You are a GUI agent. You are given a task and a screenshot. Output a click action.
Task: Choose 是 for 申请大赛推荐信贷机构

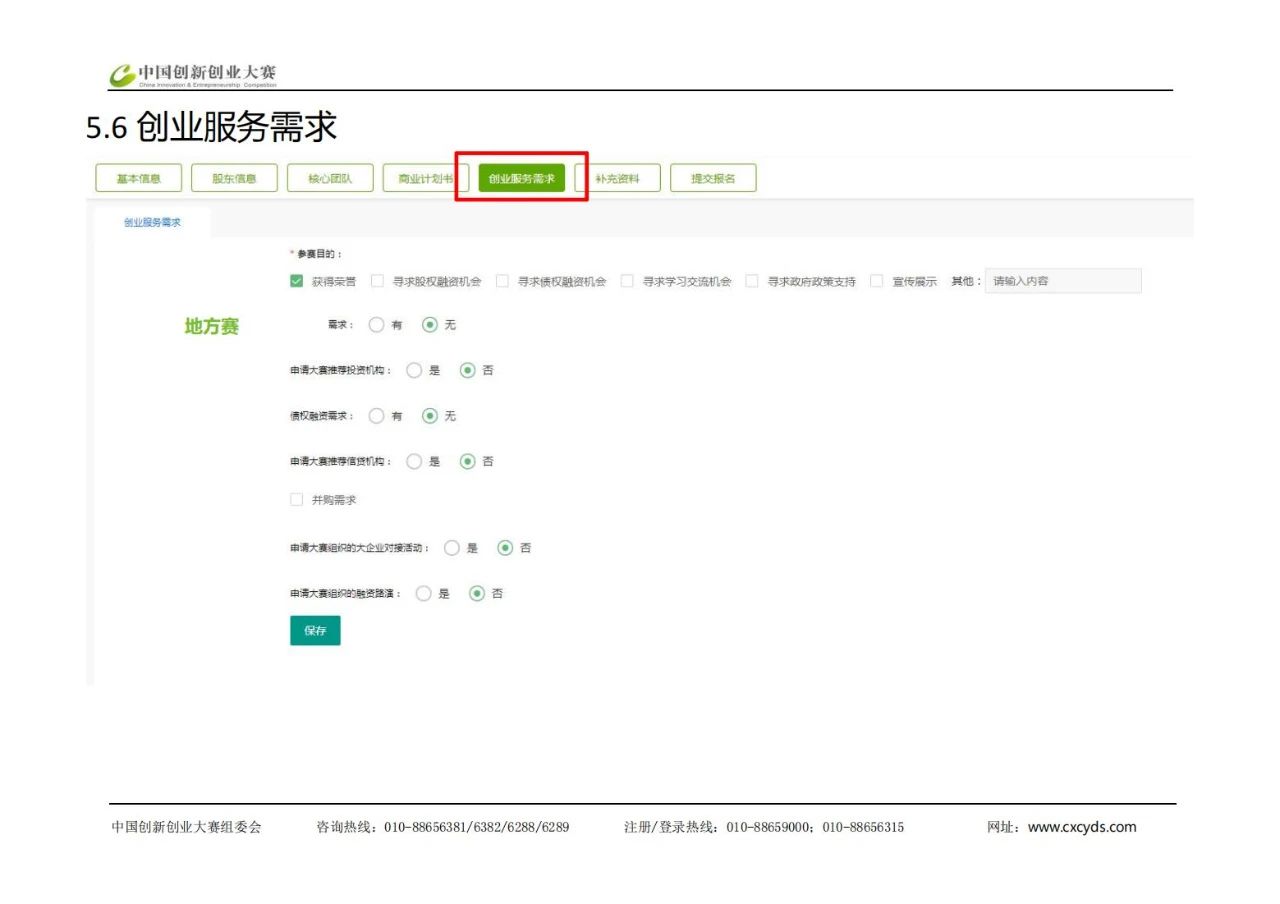414,462
